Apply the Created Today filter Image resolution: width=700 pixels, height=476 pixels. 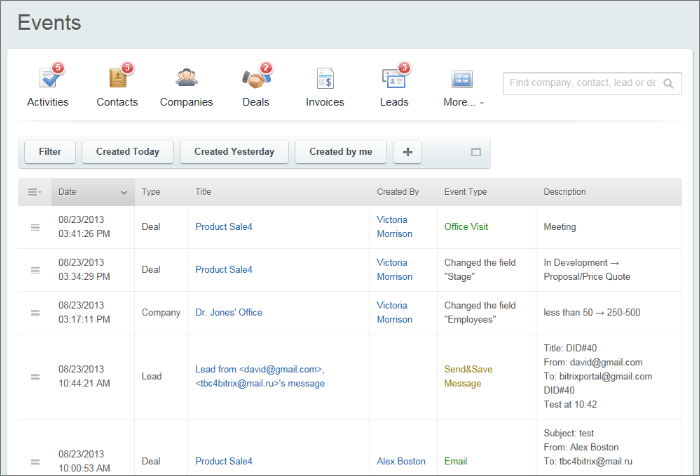(128, 152)
